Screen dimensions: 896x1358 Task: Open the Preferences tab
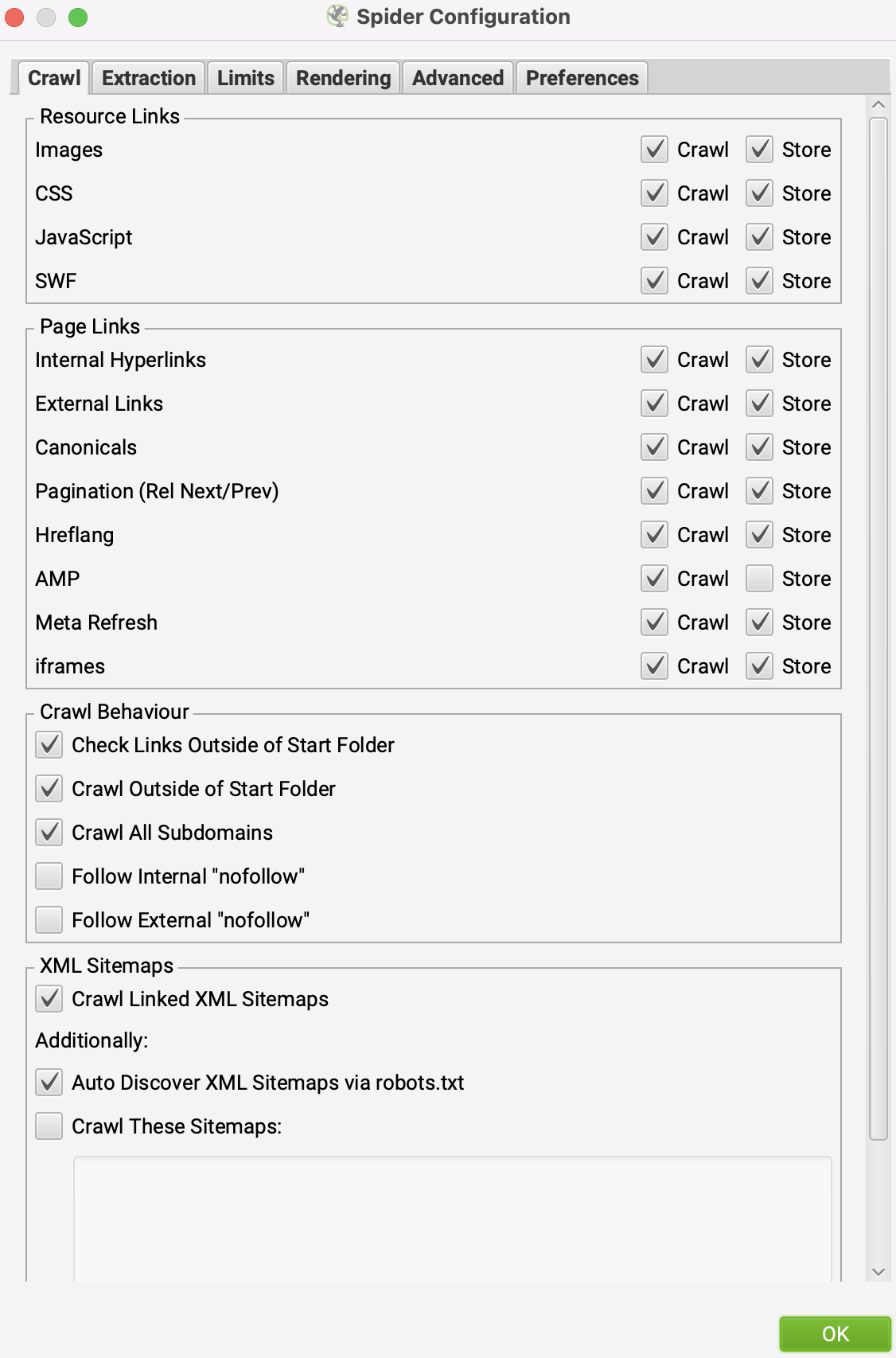click(x=582, y=78)
